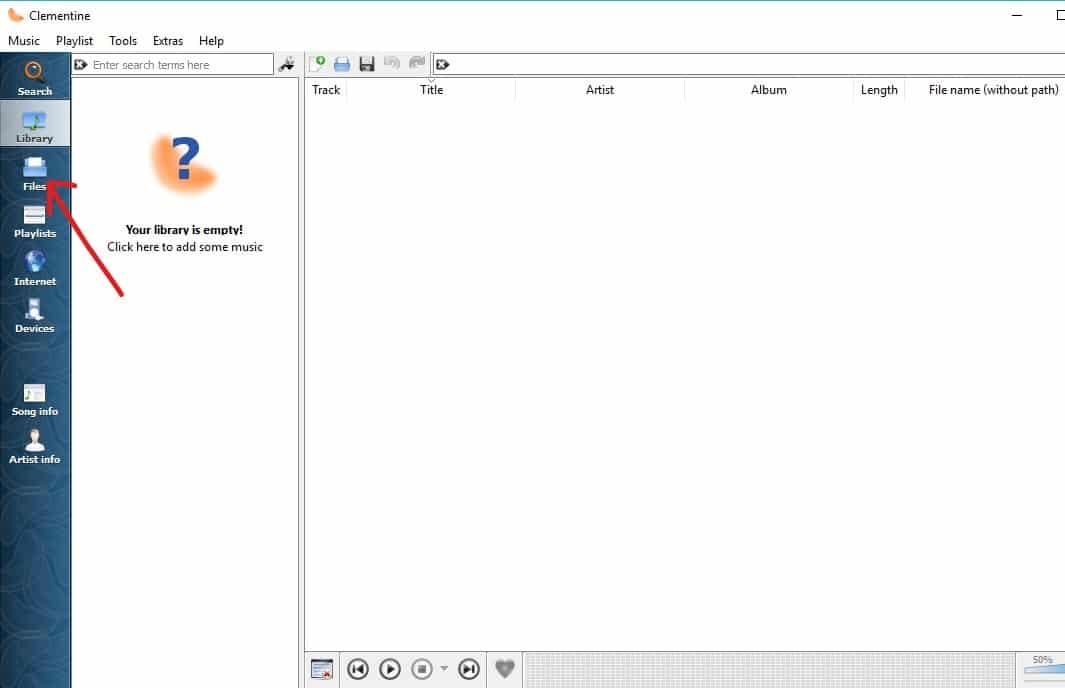This screenshot has width=1065, height=688.
Task: Clear the library search field icon
Action: tap(81, 65)
